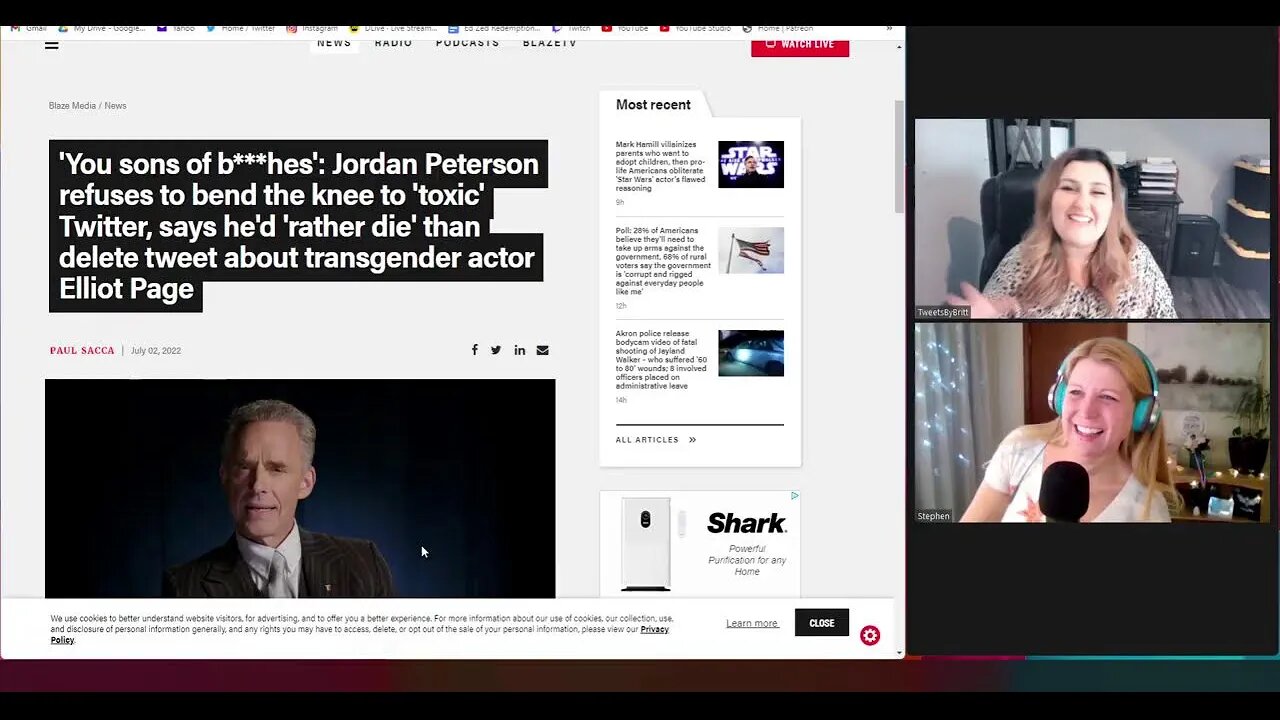Open the My Drive Google bookmark

point(102,29)
